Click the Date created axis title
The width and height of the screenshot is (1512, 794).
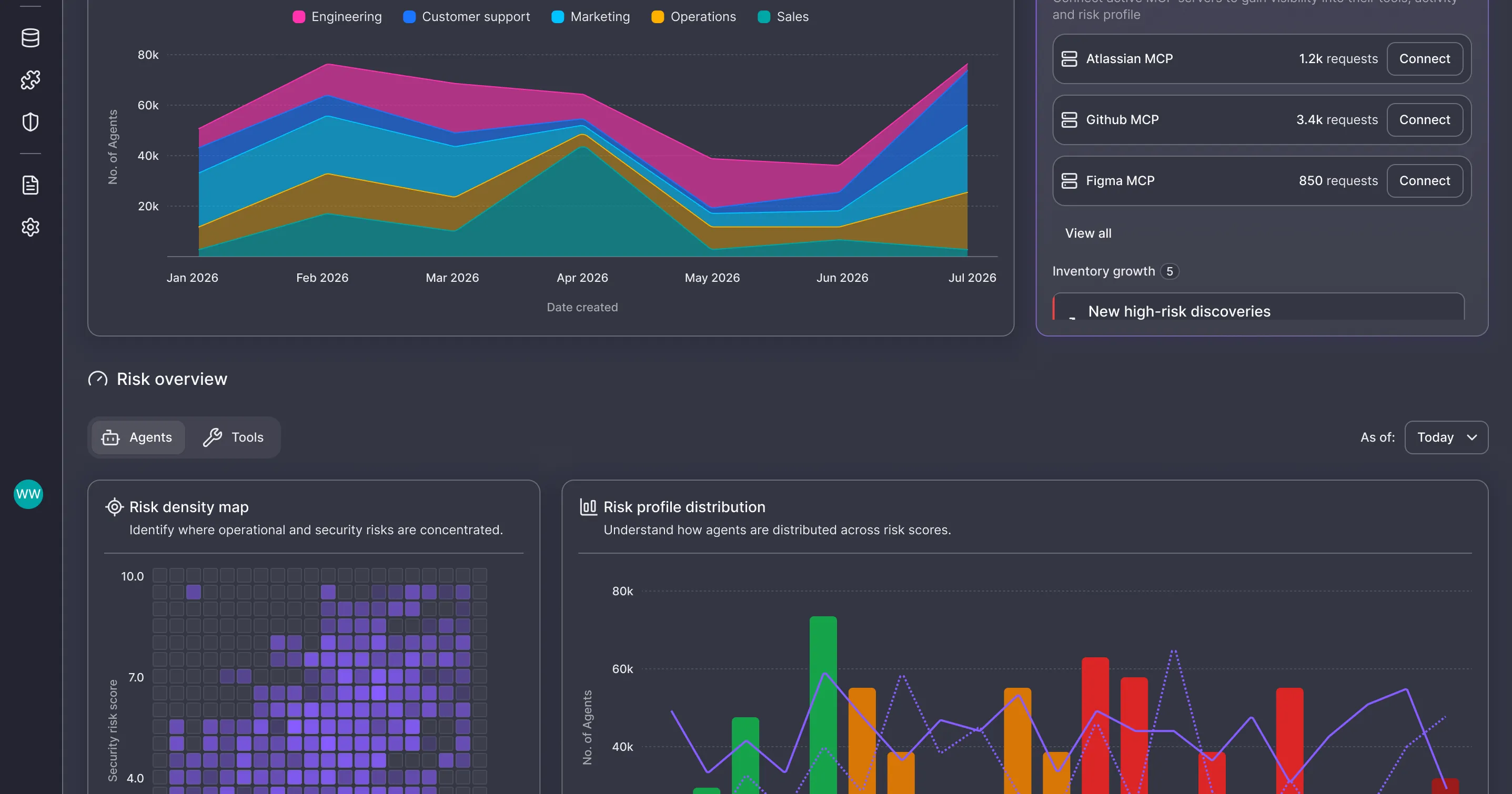(x=582, y=307)
